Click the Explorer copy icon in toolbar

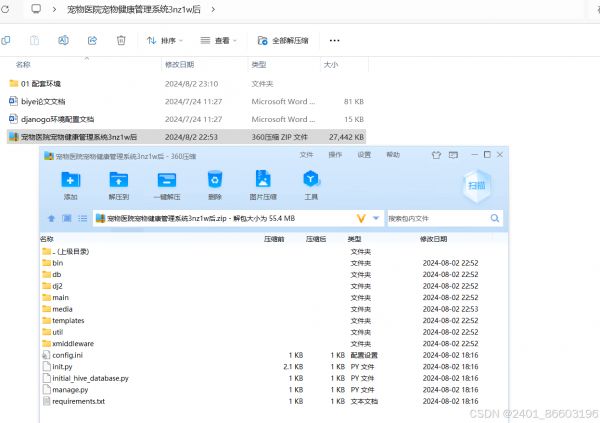pyautogui.click(x=6, y=40)
